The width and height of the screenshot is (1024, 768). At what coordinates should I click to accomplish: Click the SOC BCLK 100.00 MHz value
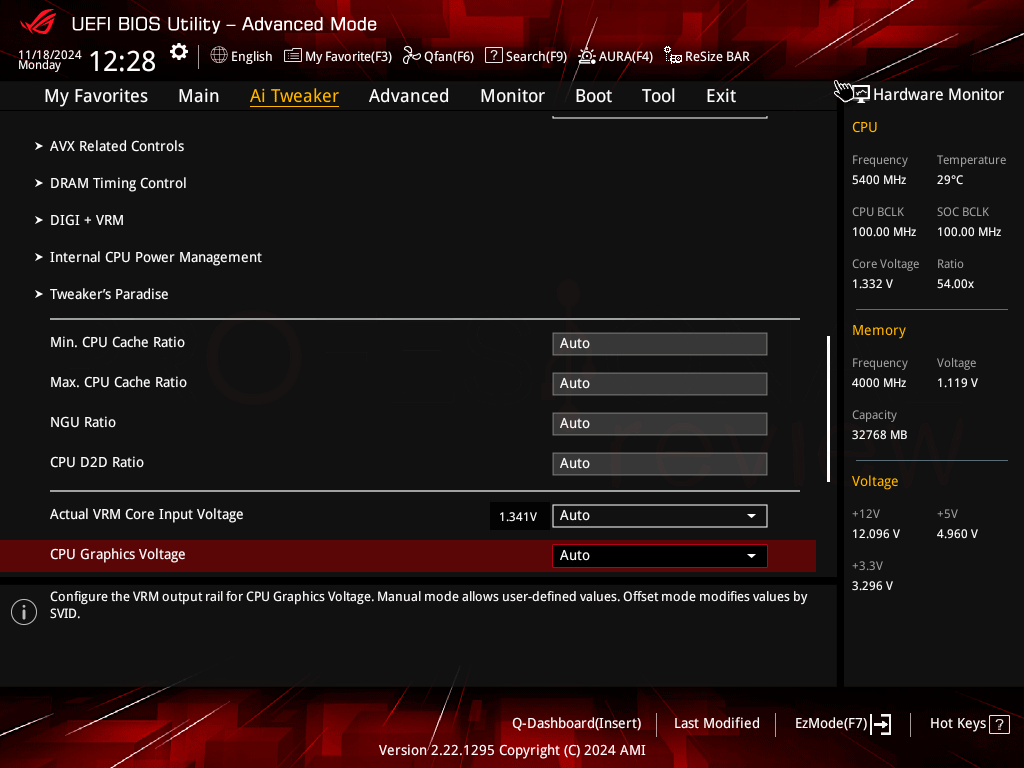click(968, 232)
